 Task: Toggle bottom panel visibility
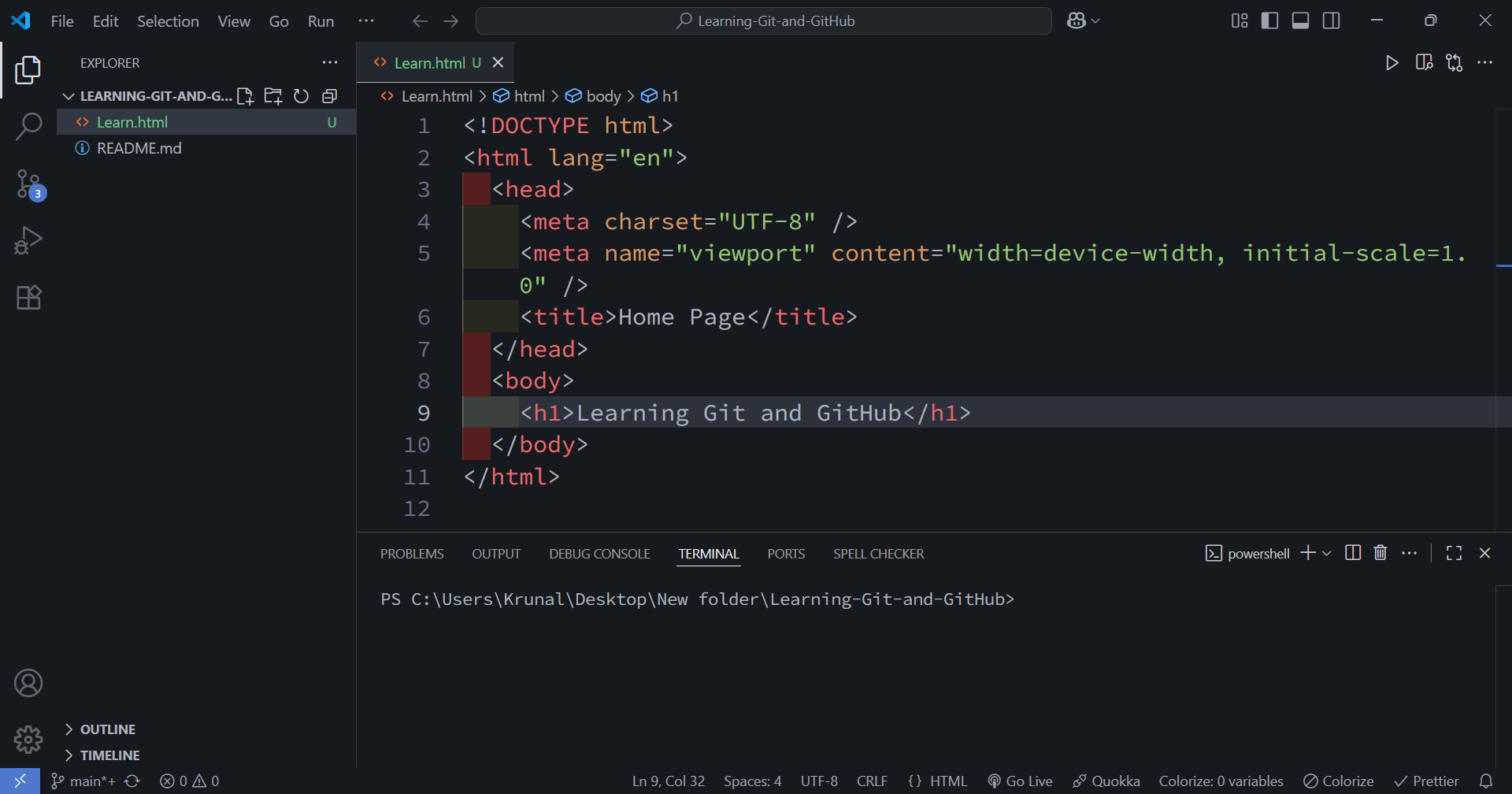(x=1301, y=21)
